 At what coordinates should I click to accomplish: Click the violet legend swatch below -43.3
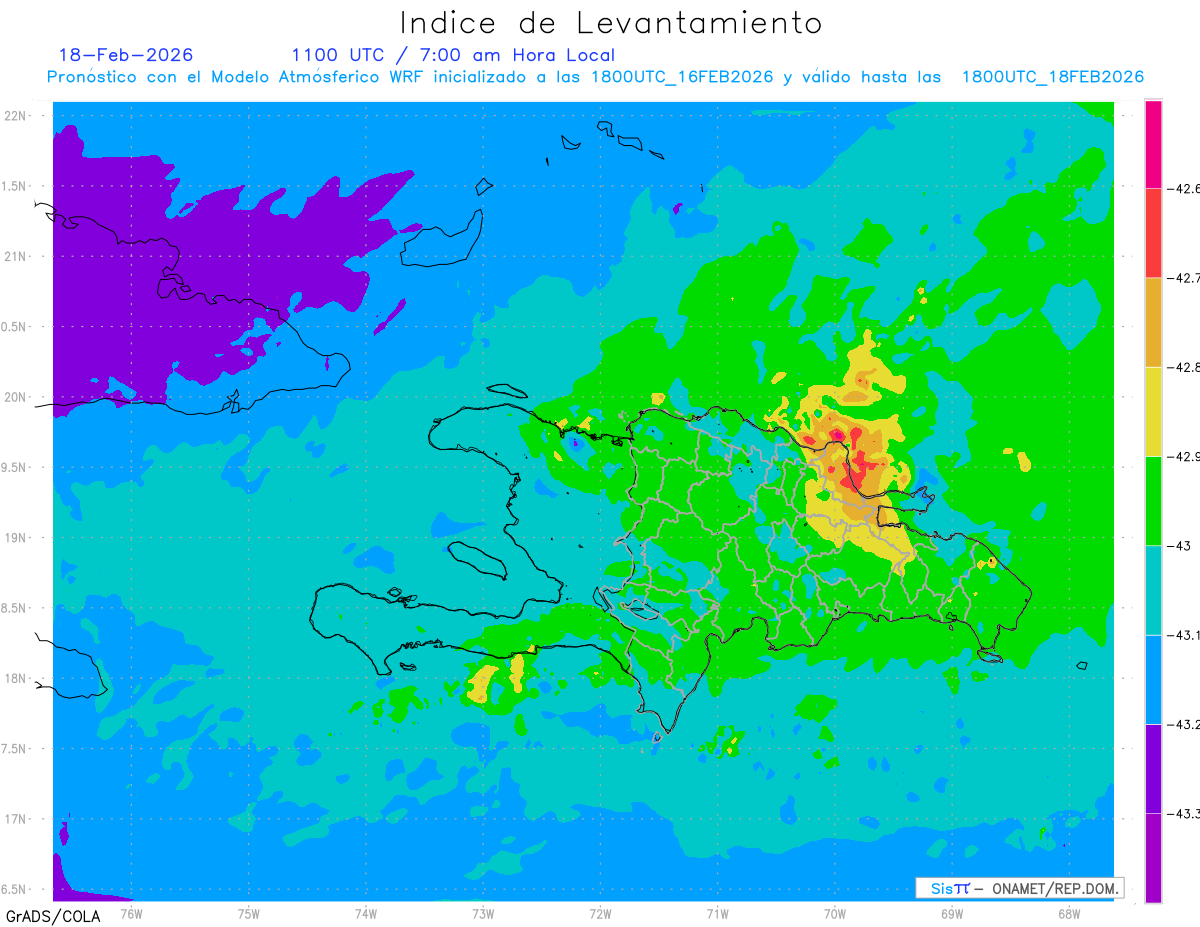1153,858
